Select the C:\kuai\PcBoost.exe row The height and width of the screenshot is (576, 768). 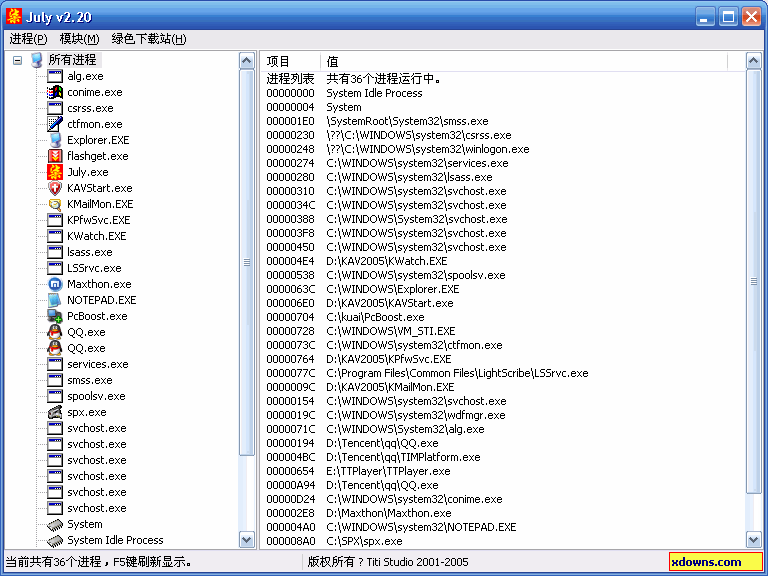click(503, 317)
